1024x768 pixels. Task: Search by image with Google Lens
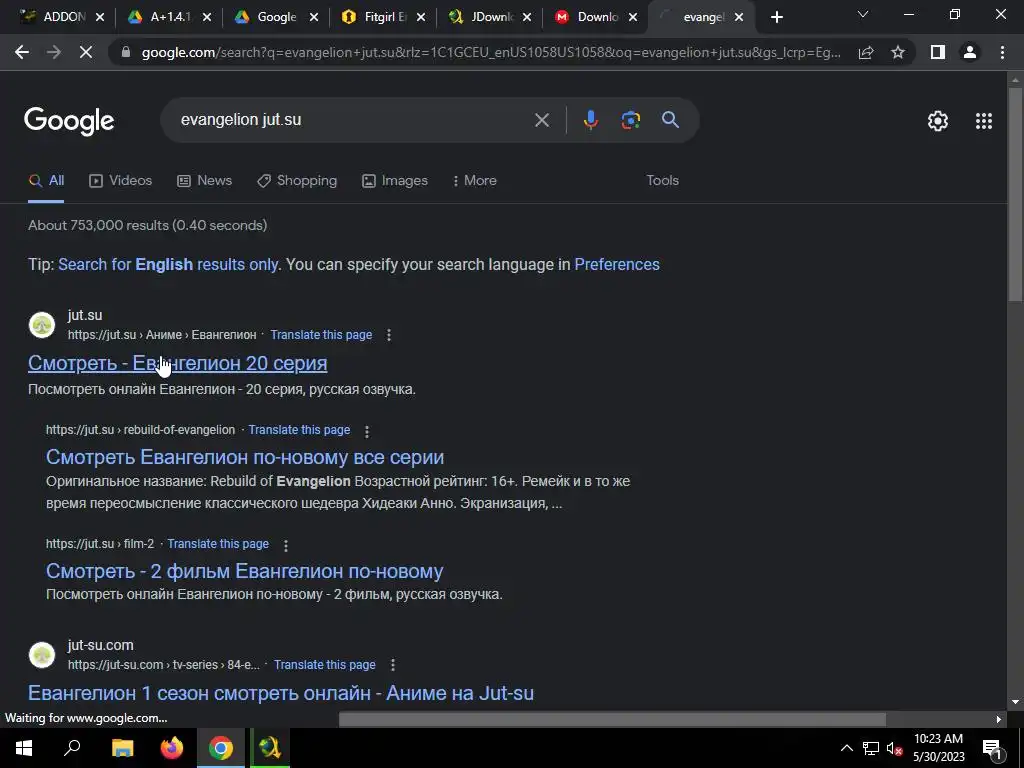coord(630,120)
